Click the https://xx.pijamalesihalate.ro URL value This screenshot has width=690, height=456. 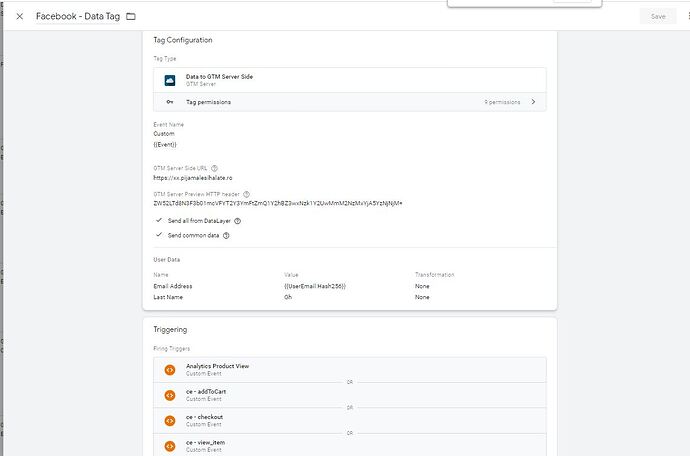(x=193, y=178)
